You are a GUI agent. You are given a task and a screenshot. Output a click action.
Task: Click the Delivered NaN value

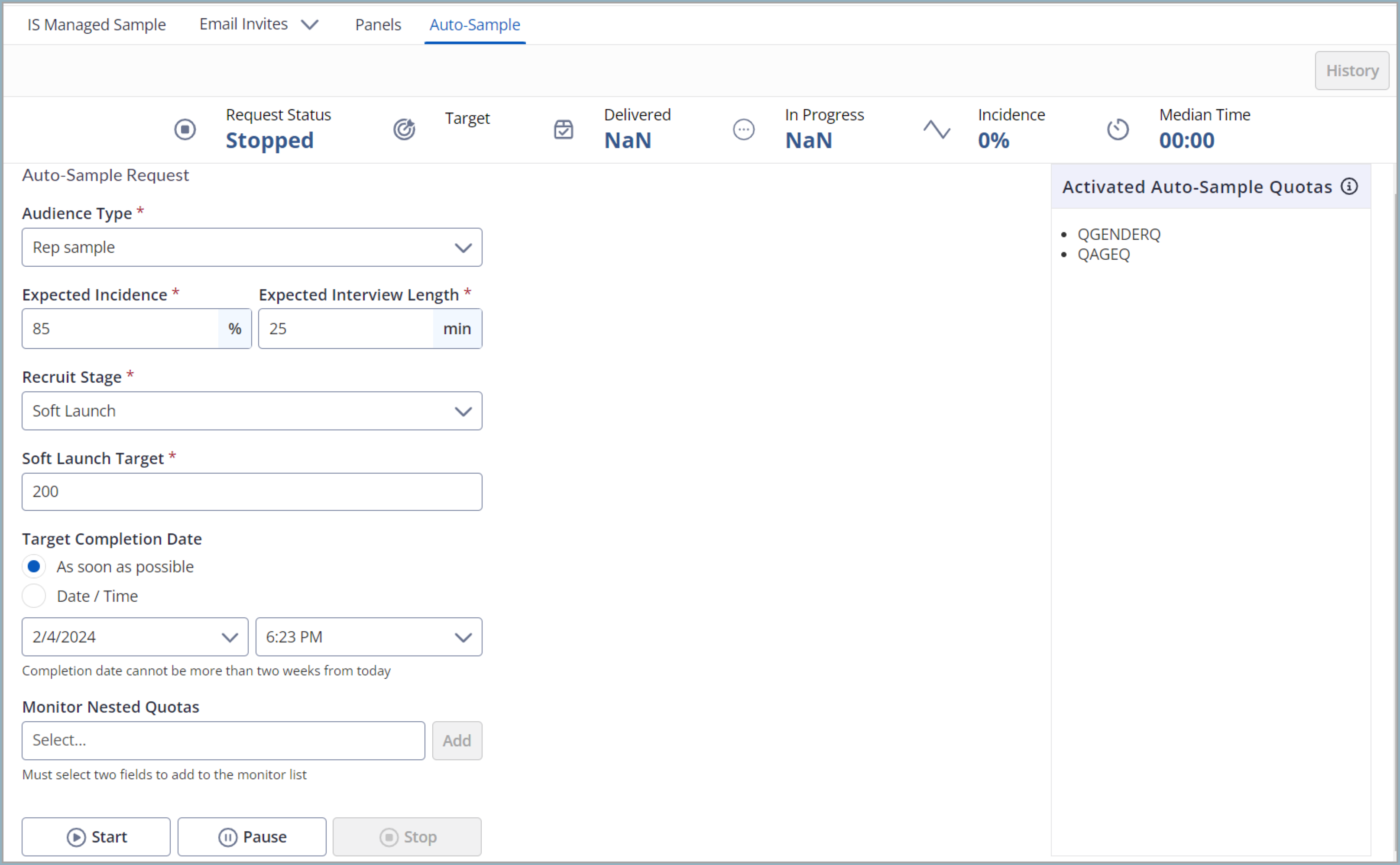coord(627,140)
